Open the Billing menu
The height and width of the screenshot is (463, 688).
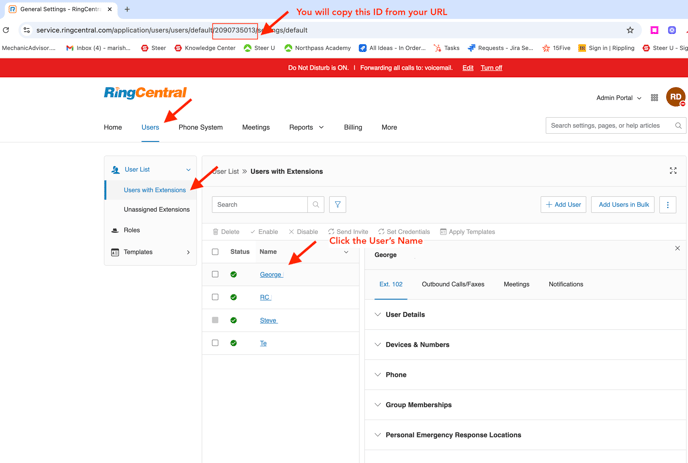353,127
